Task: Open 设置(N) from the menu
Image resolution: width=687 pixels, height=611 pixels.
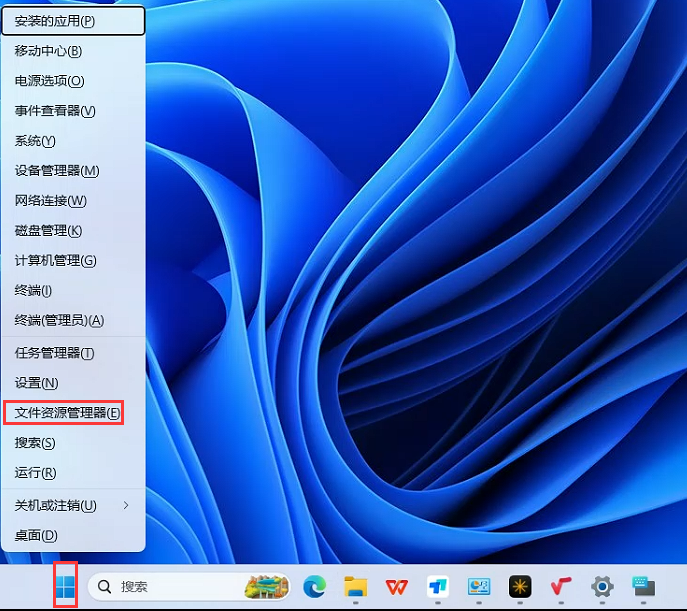Action: point(73,383)
